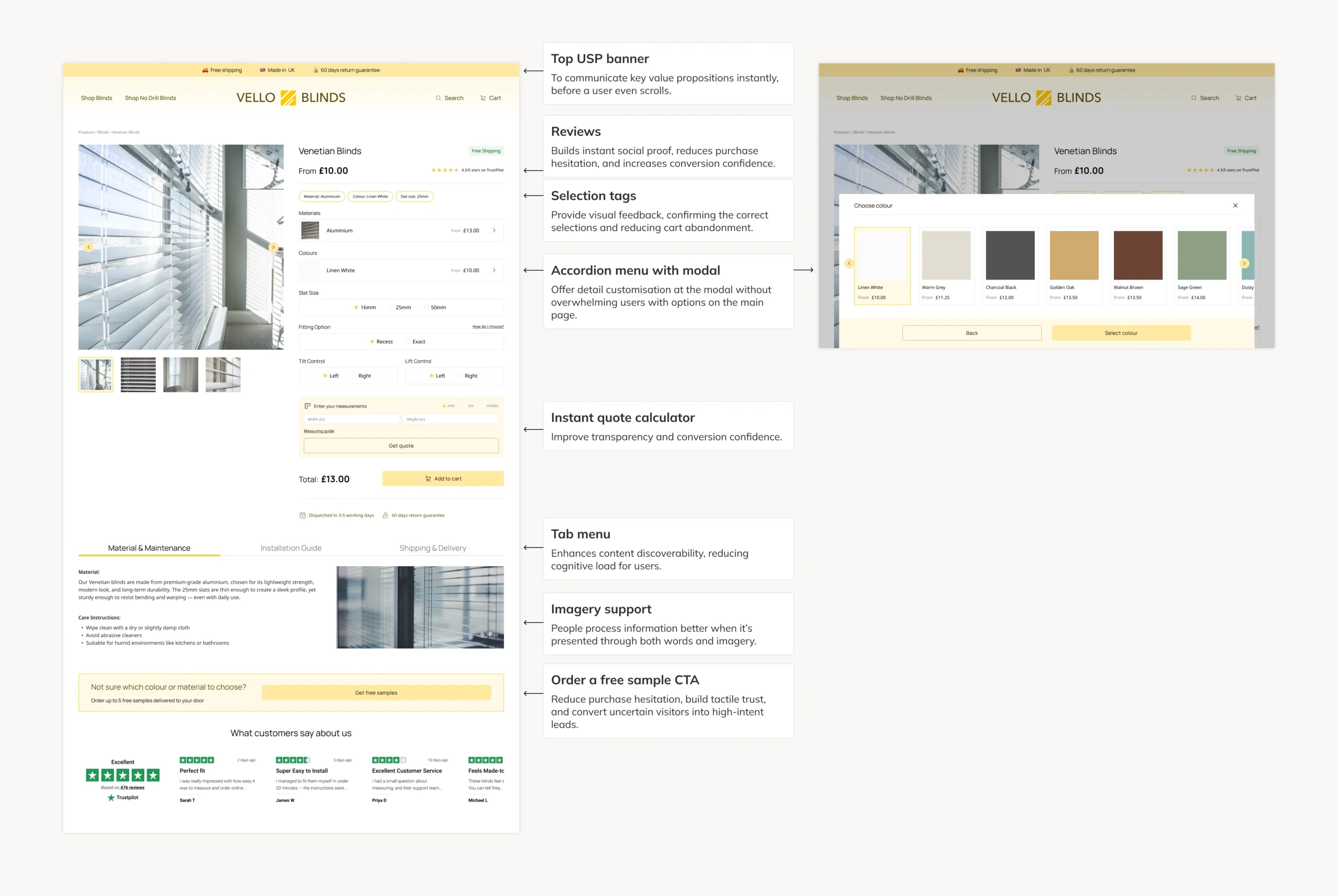Viewport: 1338px width, 896px height.
Task: Pick the Charcoal Black colour swatch
Action: click(1010, 256)
